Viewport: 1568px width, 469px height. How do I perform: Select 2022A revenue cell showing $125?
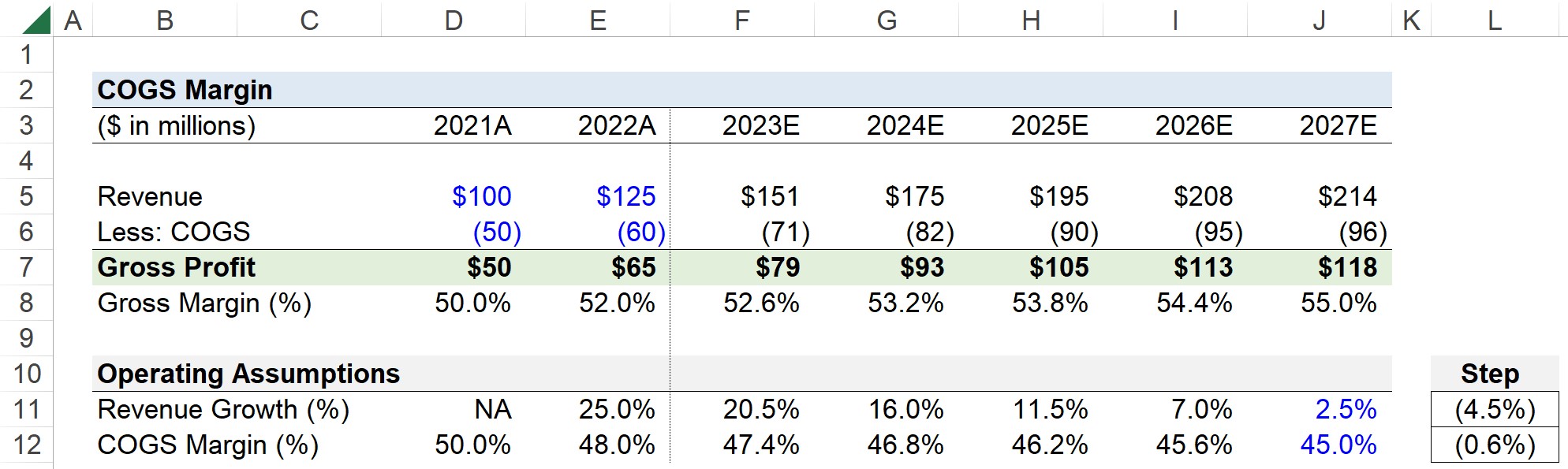point(598,196)
